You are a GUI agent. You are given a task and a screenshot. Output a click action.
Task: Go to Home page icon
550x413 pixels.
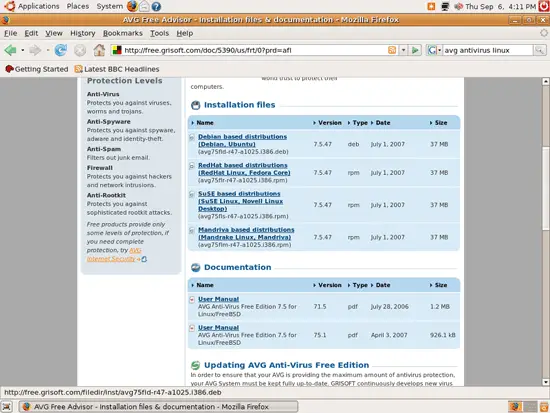(99, 50)
